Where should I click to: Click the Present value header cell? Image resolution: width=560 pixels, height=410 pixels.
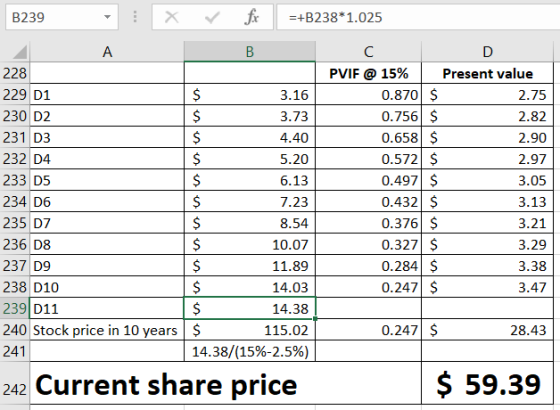pos(488,73)
